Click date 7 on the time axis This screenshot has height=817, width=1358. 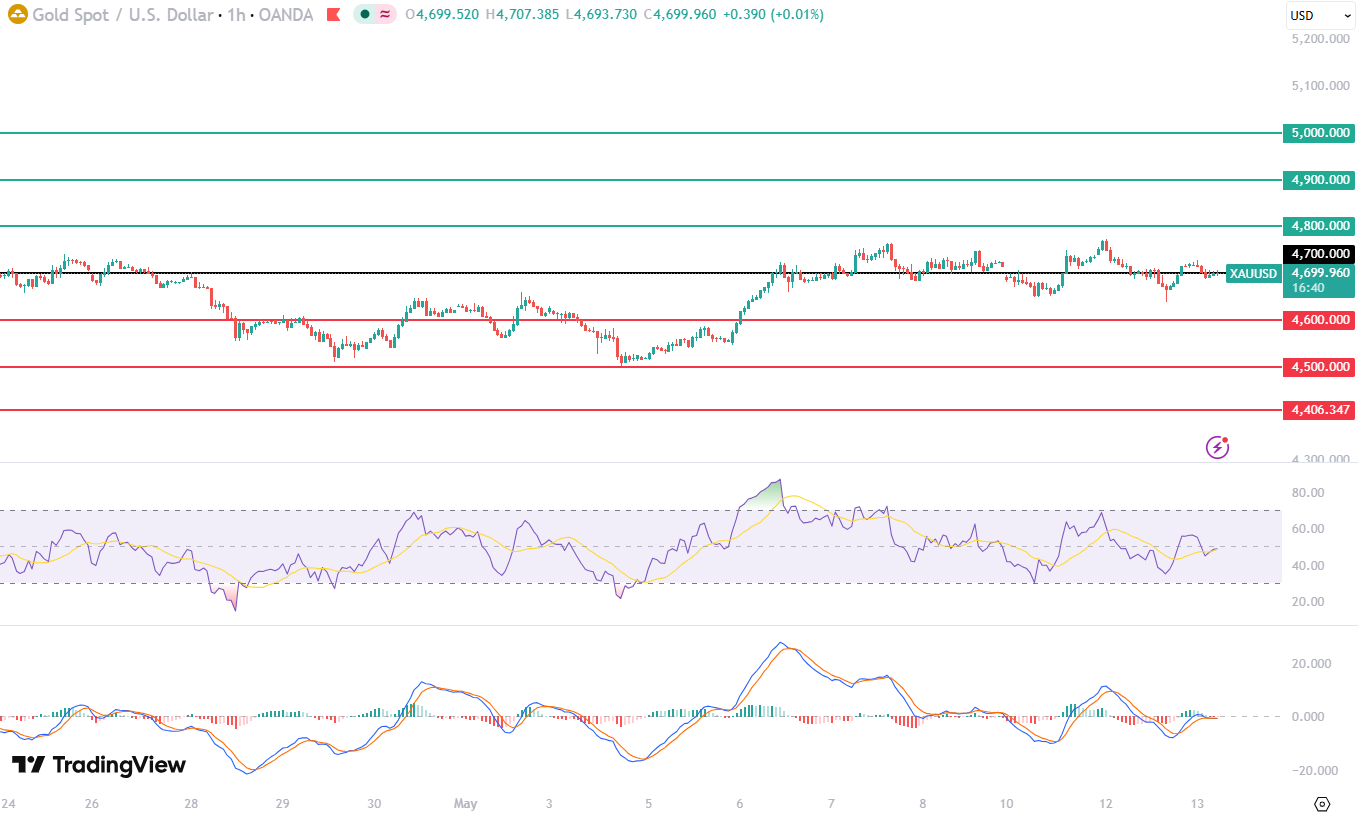(x=831, y=803)
